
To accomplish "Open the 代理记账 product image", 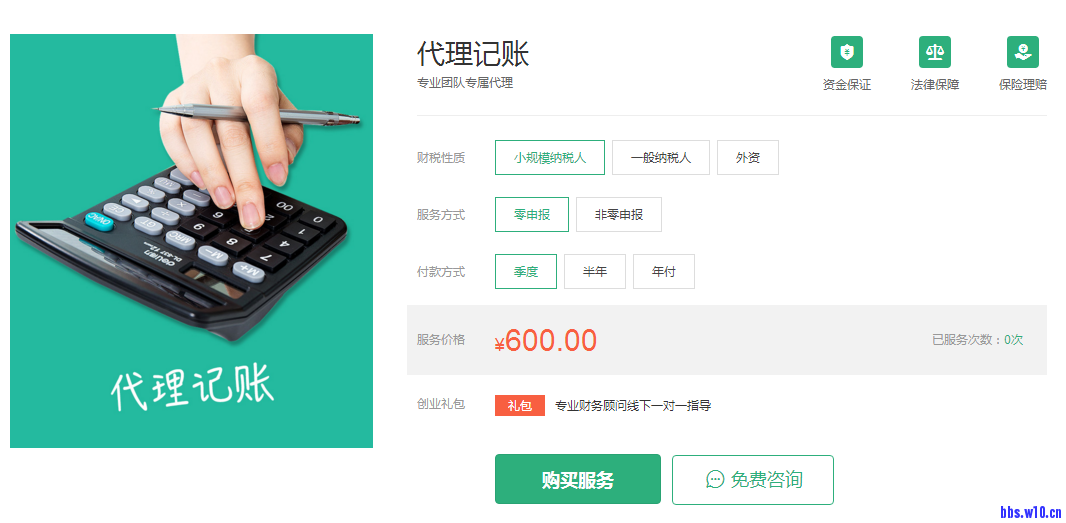I will (191, 241).
